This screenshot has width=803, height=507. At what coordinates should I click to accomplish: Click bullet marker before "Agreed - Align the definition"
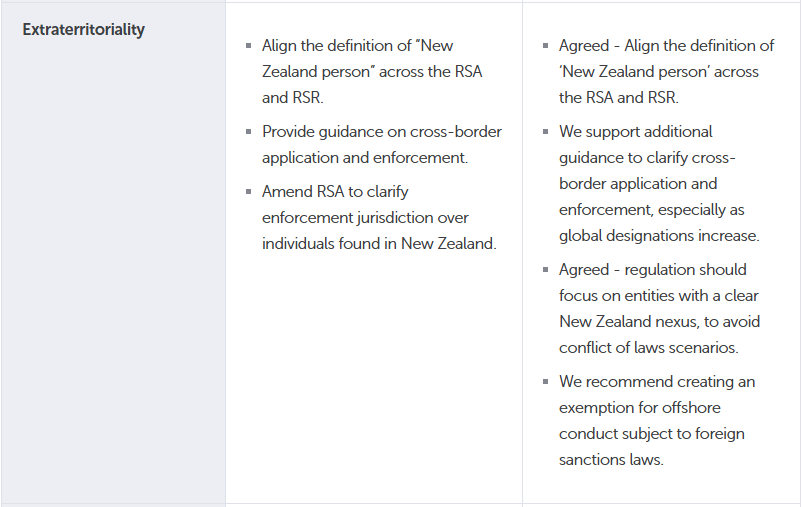click(545, 47)
